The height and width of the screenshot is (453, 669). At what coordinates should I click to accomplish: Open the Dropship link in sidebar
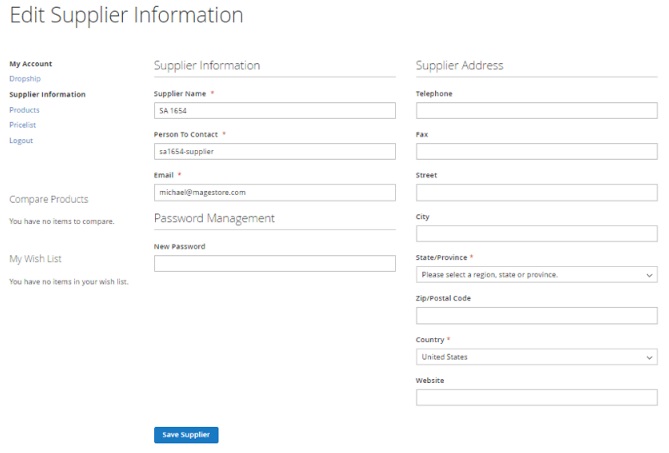(25, 78)
